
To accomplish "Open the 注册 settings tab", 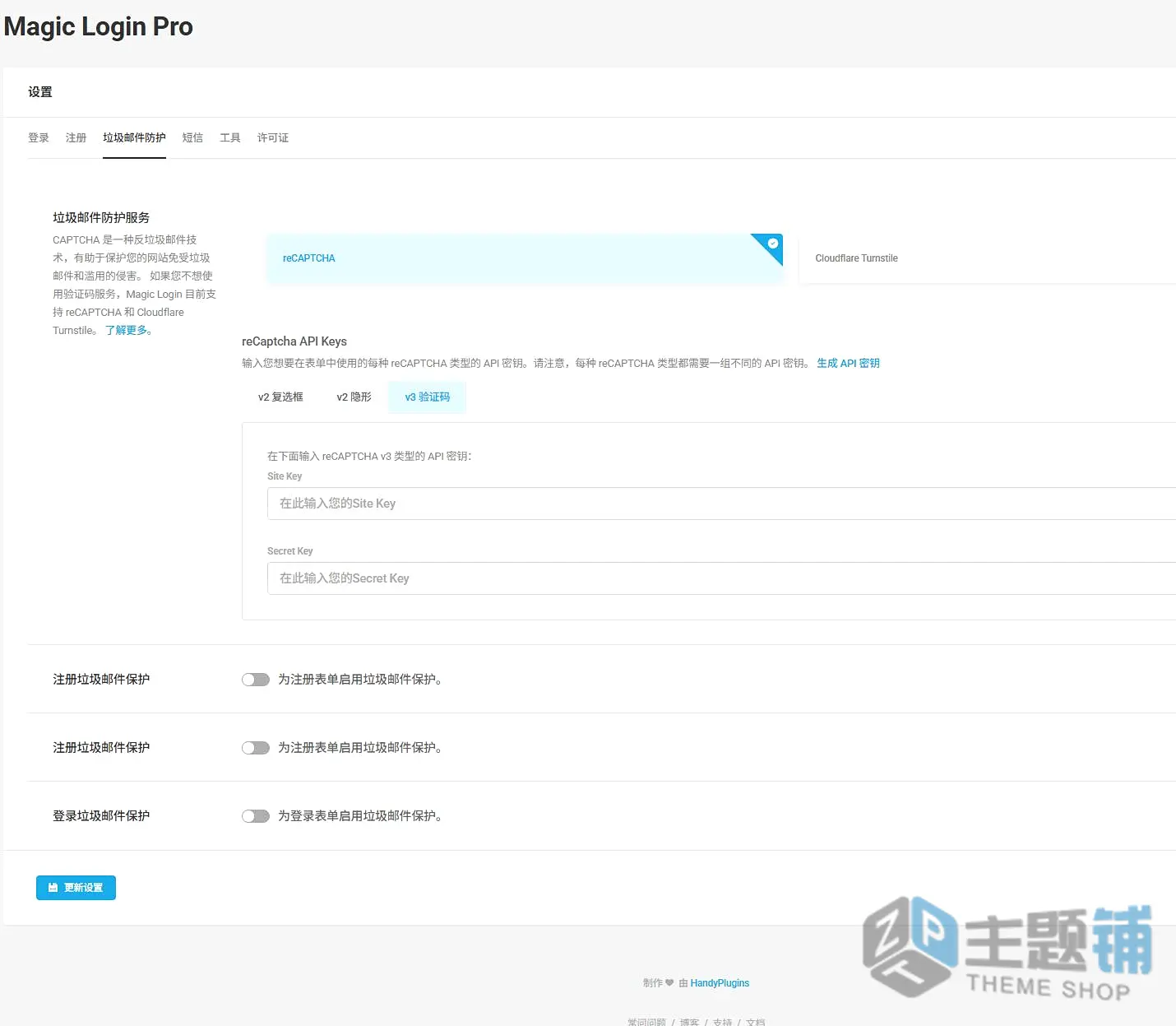I will pyautogui.click(x=76, y=137).
